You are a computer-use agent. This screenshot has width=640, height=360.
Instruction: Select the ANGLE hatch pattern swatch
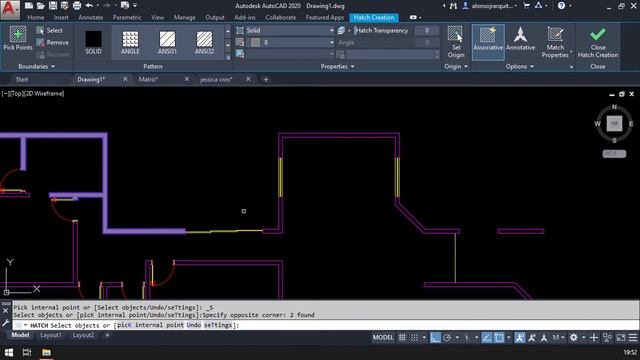click(x=130, y=42)
